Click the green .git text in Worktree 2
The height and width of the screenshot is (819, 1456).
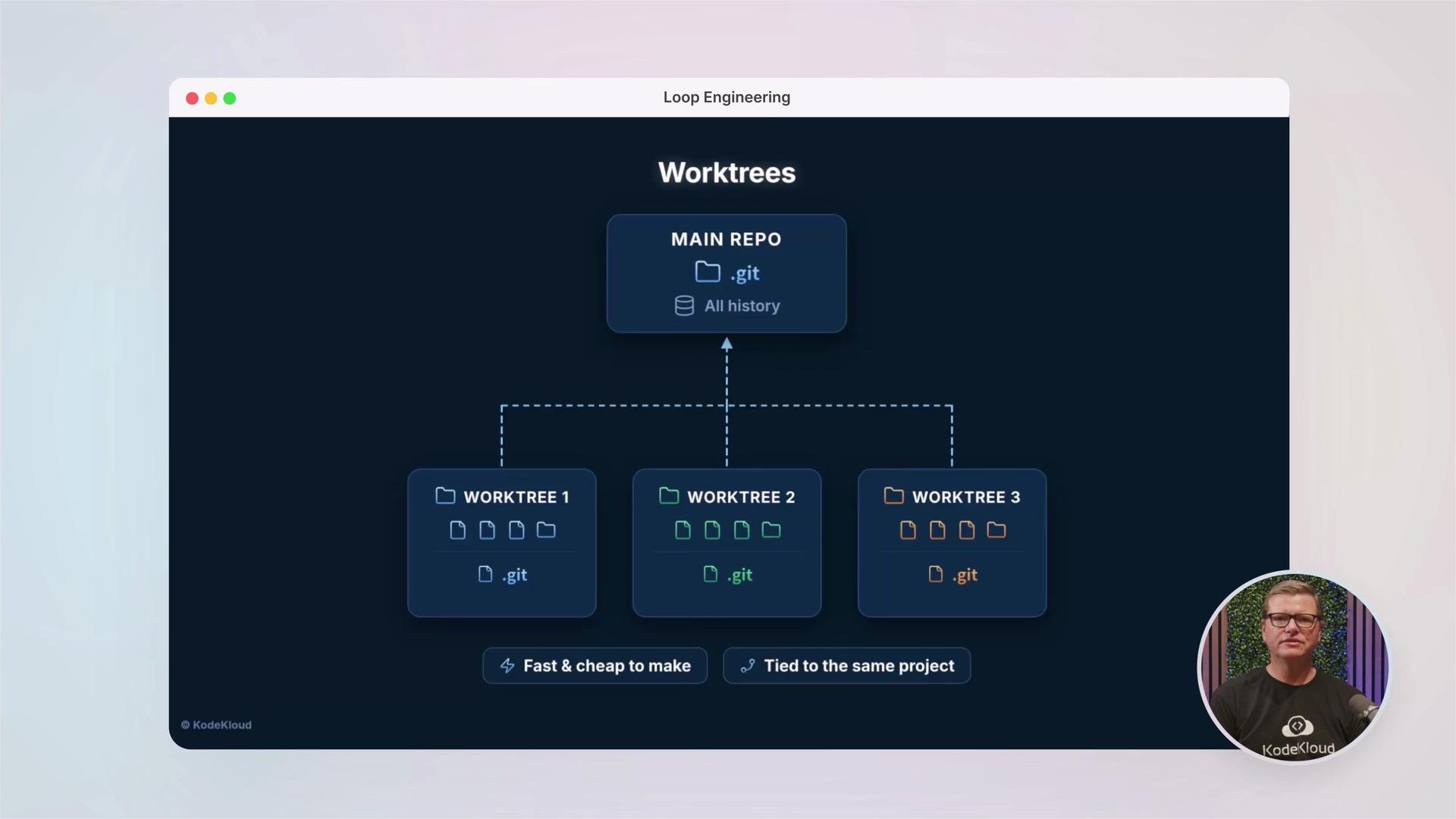pyautogui.click(x=739, y=575)
